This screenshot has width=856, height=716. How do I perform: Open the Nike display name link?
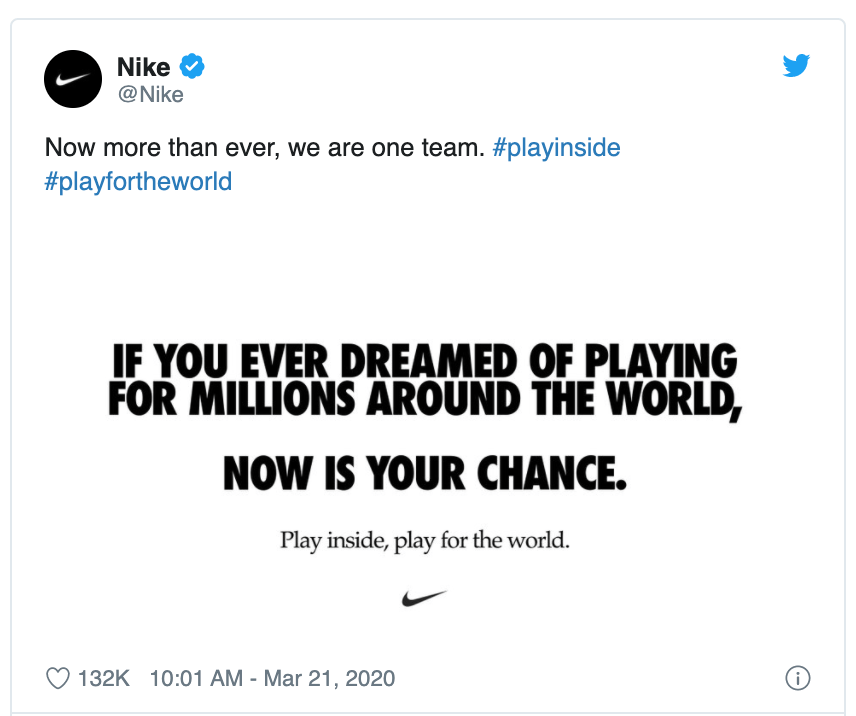point(143,67)
